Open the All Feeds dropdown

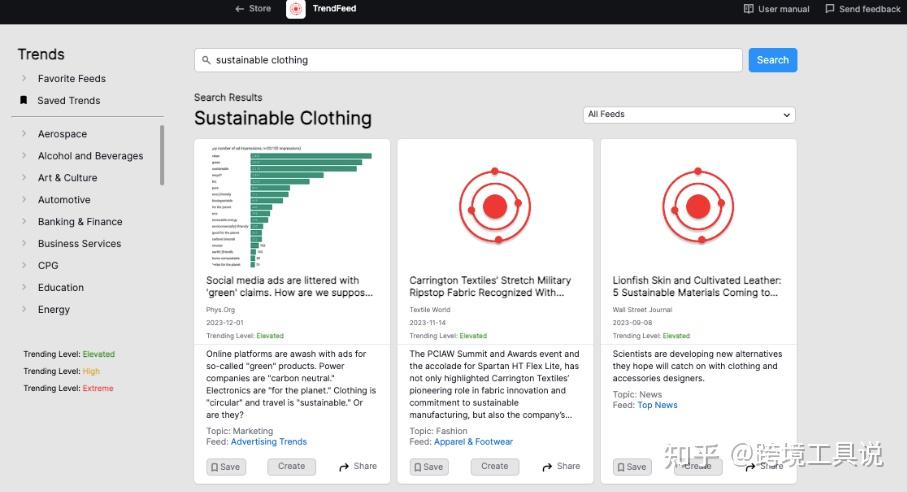pos(688,115)
